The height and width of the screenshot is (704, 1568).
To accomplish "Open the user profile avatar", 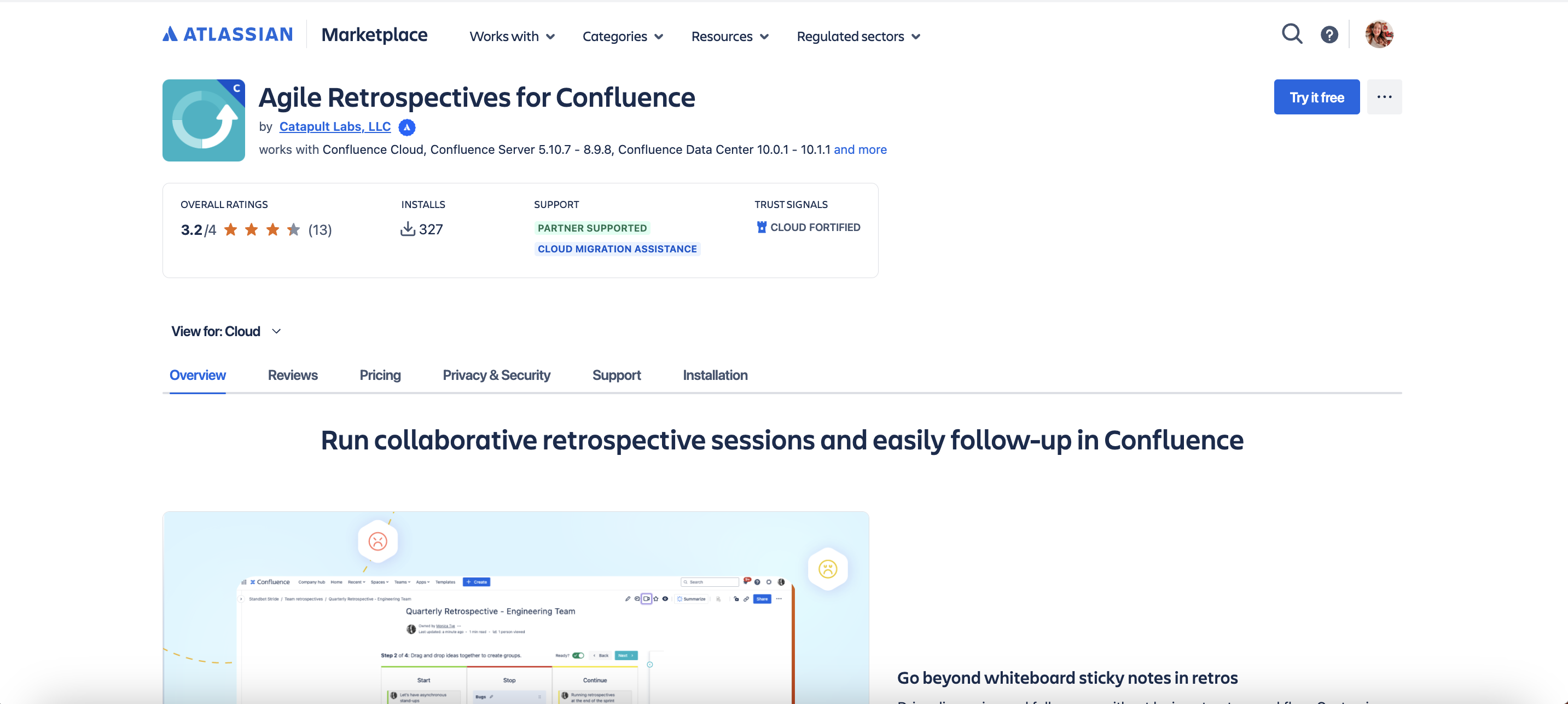I will [1379, 34].
